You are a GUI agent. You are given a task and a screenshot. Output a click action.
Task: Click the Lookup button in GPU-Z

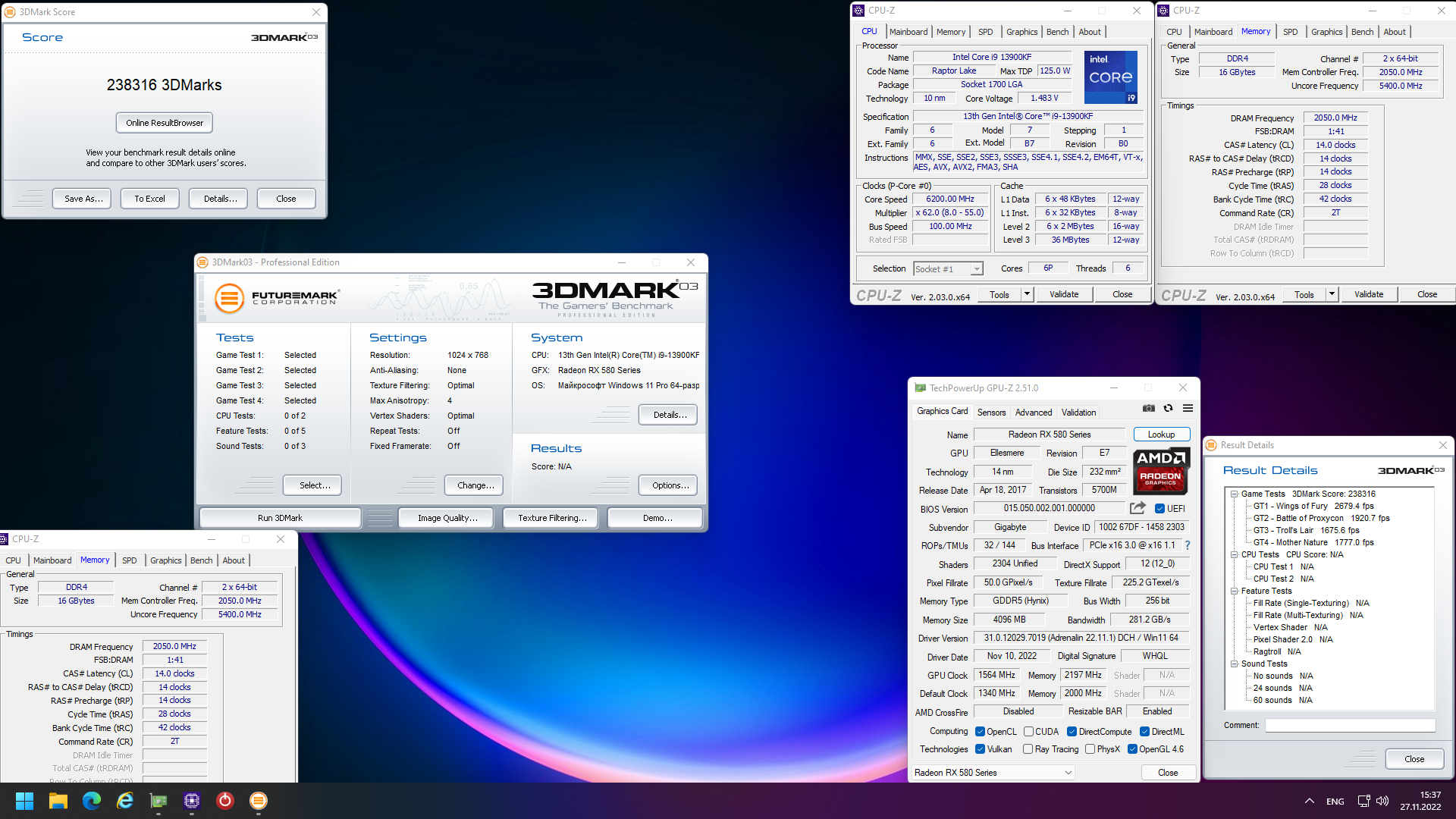(1161, 435)
